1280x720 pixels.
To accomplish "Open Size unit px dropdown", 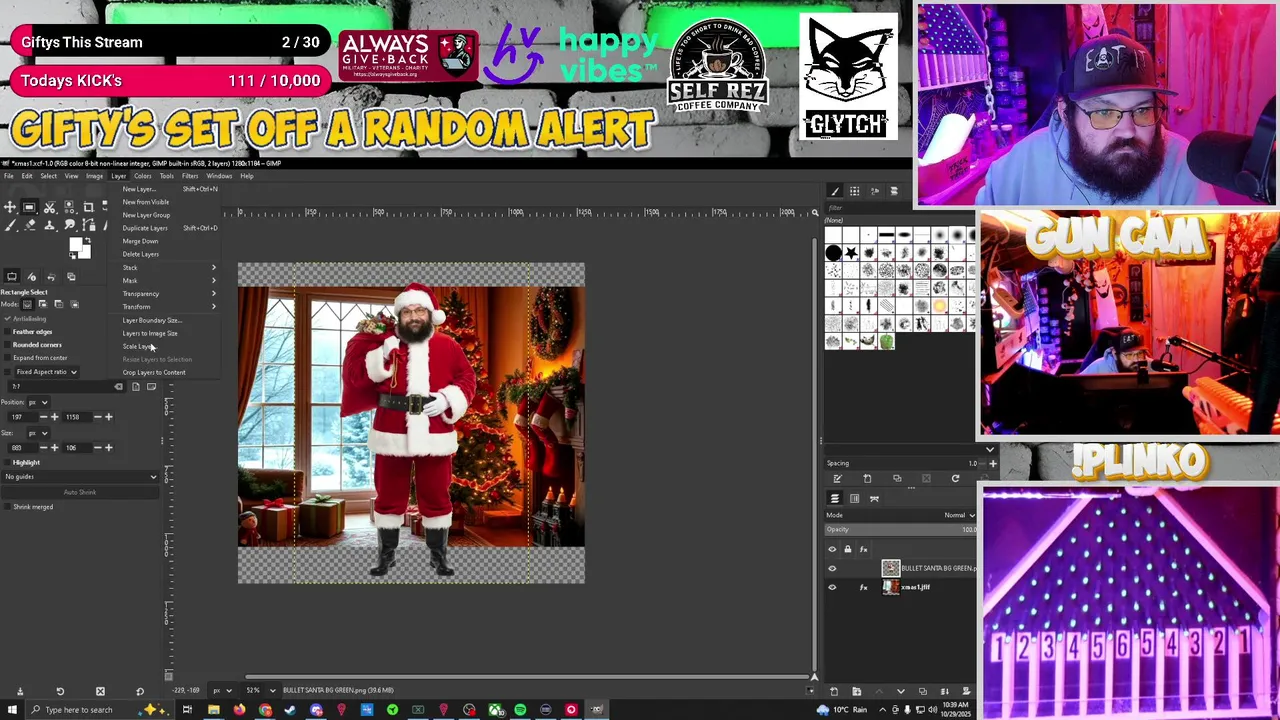I will click(39, 433).
